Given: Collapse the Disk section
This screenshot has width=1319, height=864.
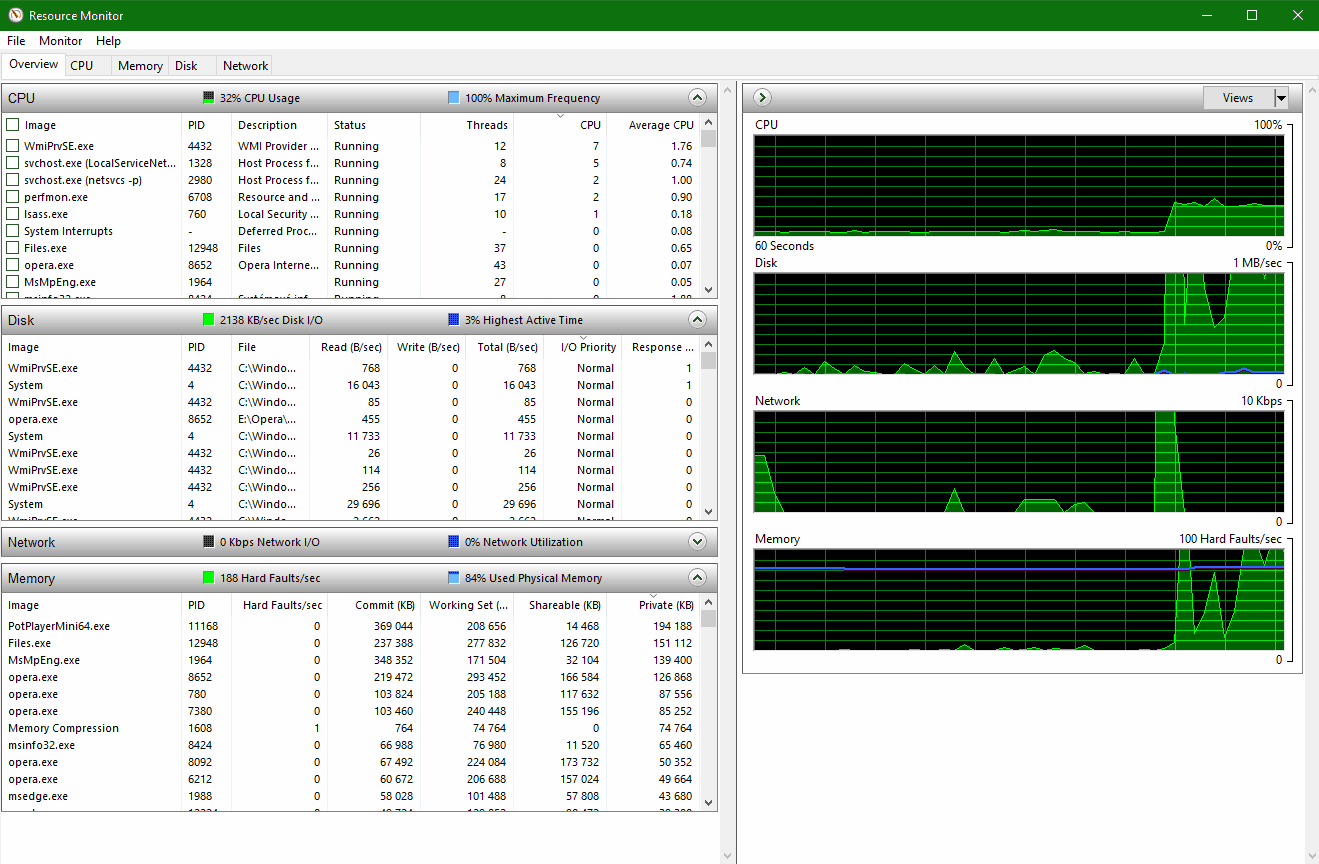Looking at the screenshot, I should (698, 320).
